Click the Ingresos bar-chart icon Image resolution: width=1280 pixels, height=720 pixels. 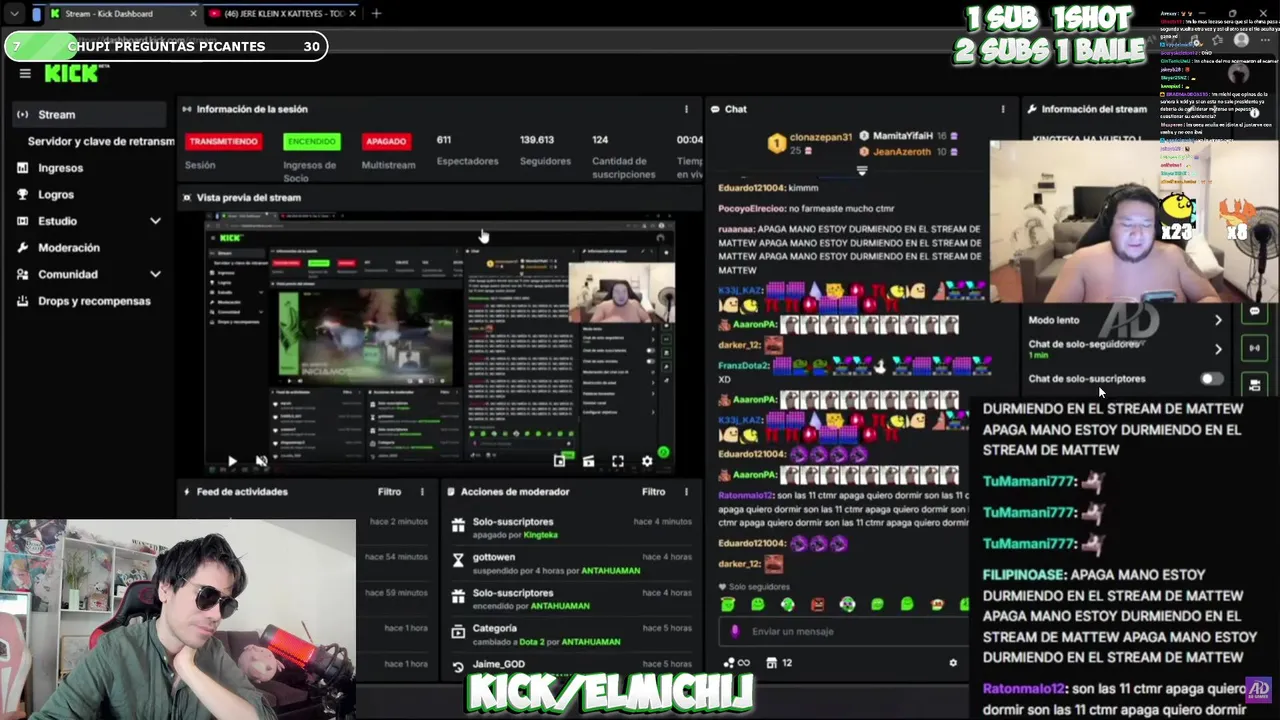[x=22, y=168]
